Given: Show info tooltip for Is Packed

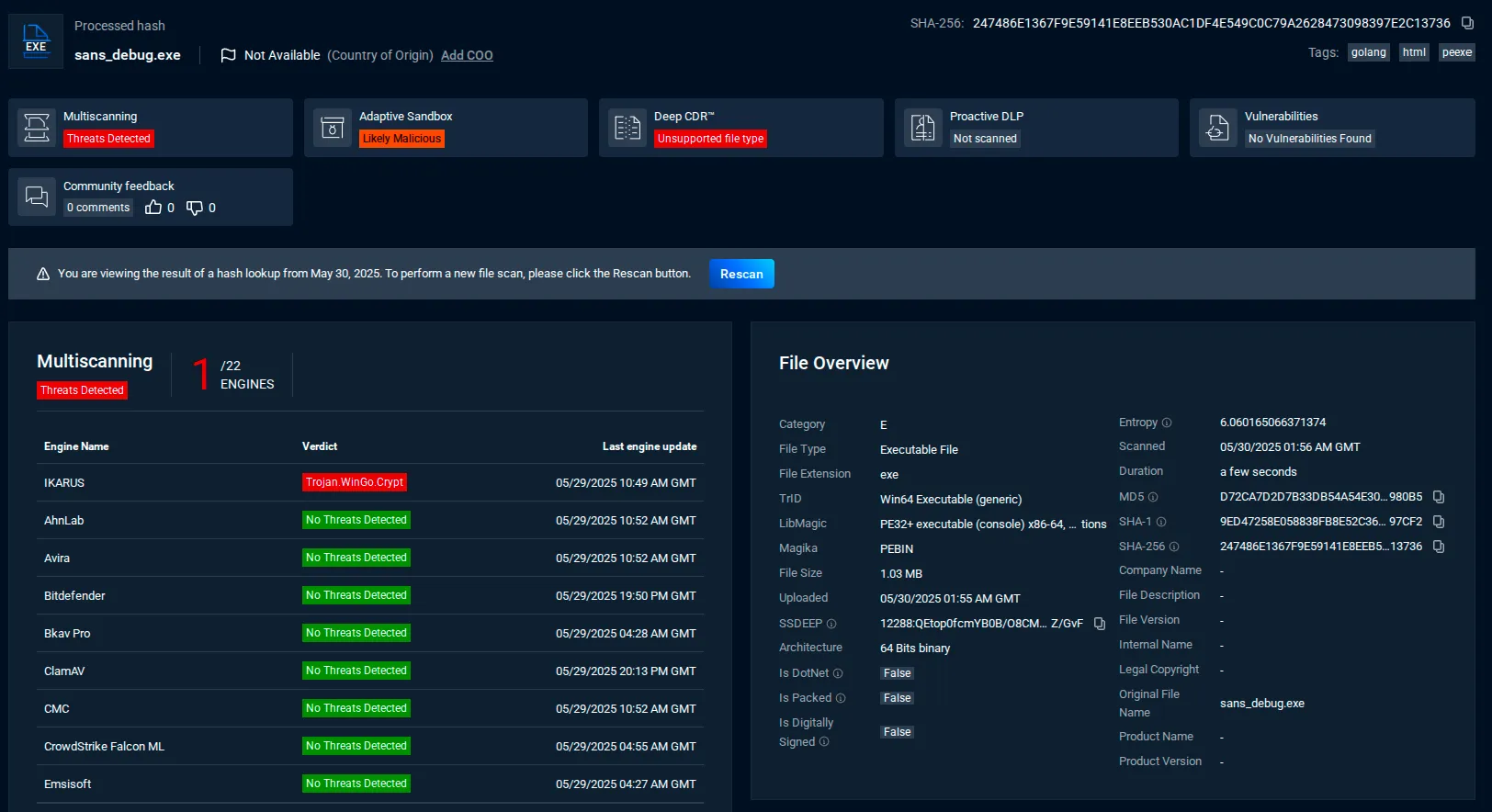Looking at the screenshot, I should point(841,698).
